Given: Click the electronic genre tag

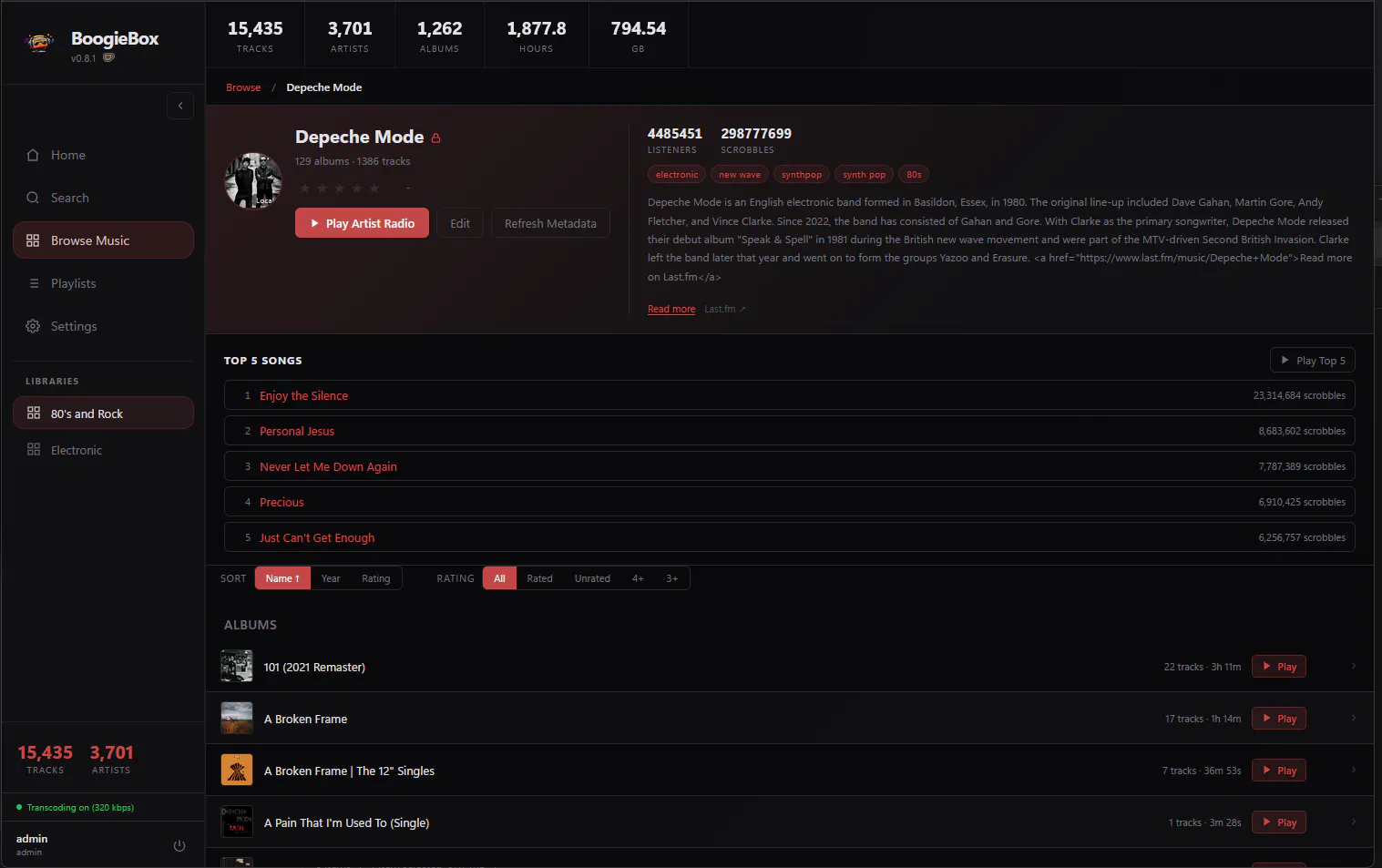Looking at the screenshot, I should 677,175.
